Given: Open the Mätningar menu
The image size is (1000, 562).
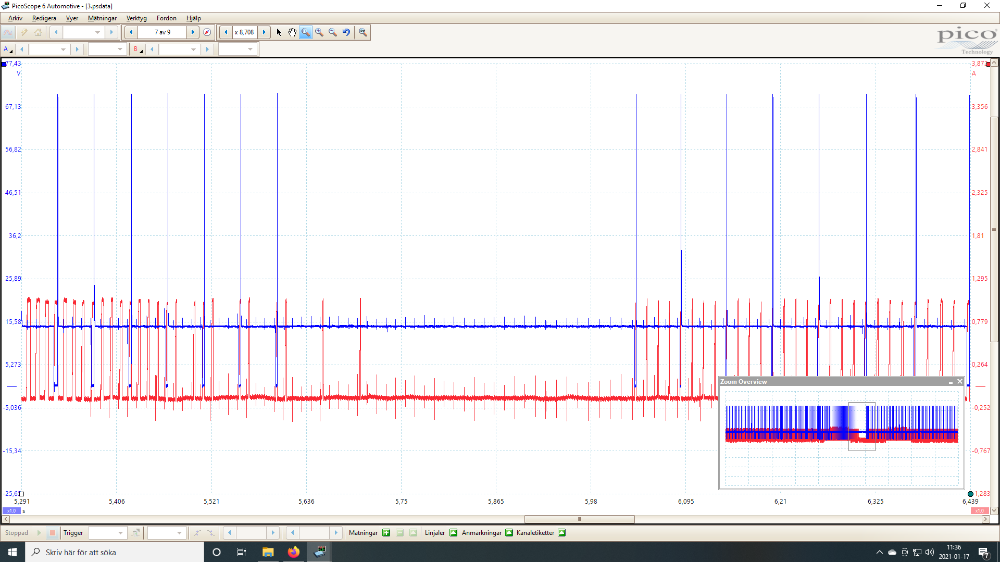Looking at the screenshot, I should click(101, 18).
